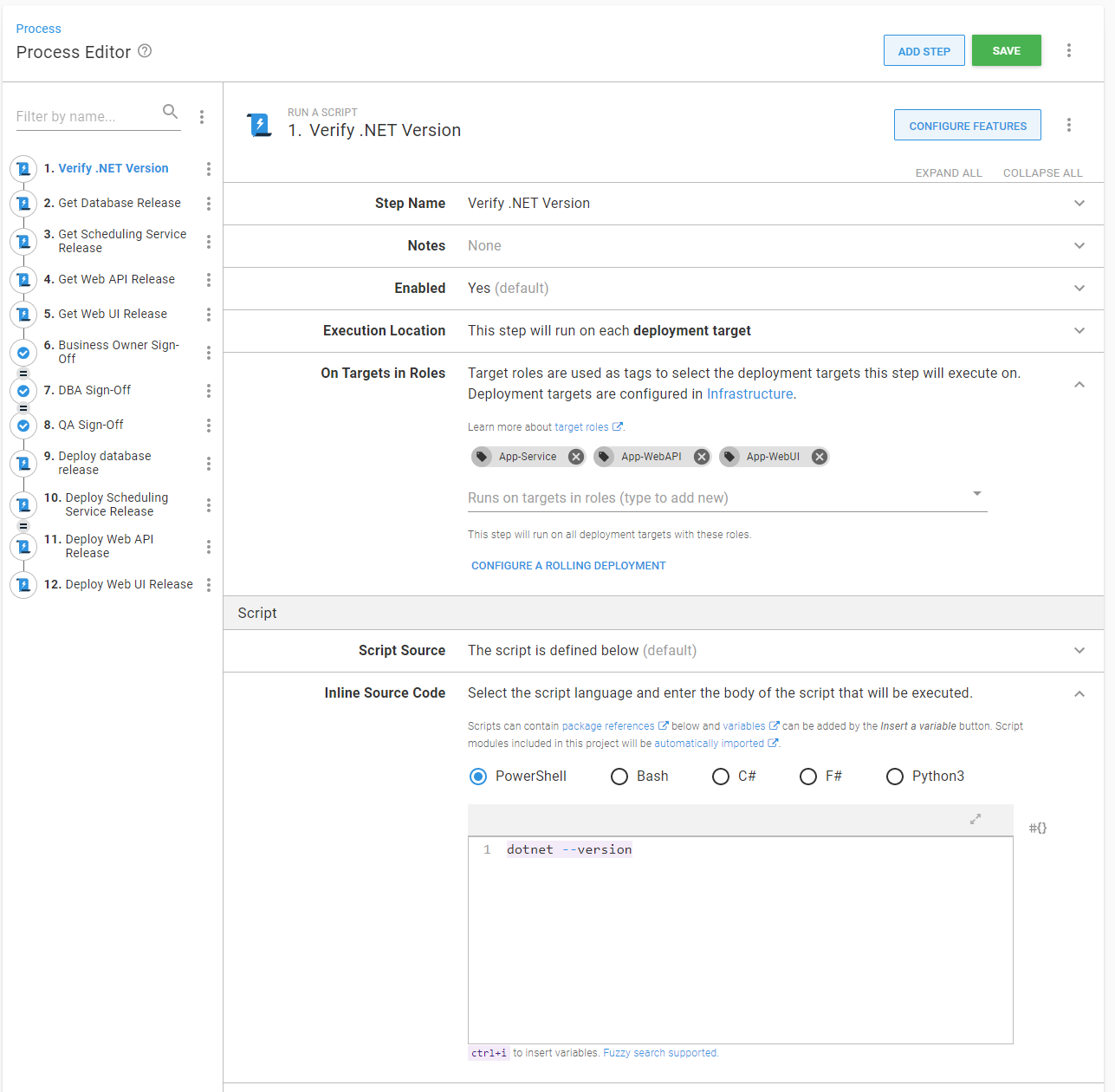Click Configure a Rolling Deployment link
The image size is (1115, 1092).
pos(568,566)
